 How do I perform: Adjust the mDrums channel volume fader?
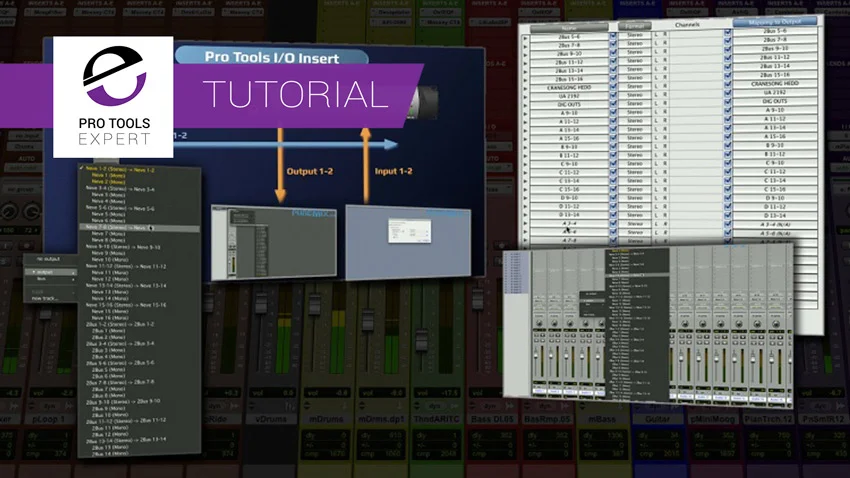pos(315,303)
